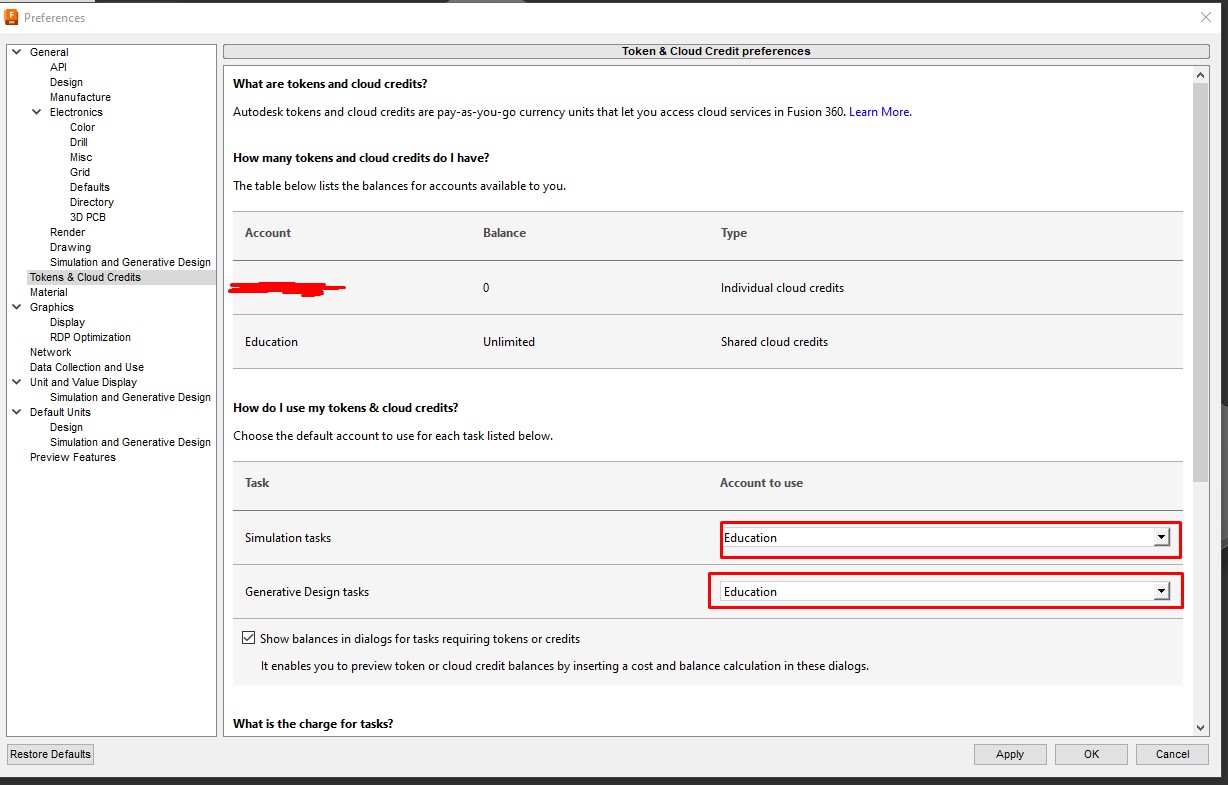Viewport: 1228px width, 785px height.
Task: Select RDP Optimization item
Action: coord(90,337)
